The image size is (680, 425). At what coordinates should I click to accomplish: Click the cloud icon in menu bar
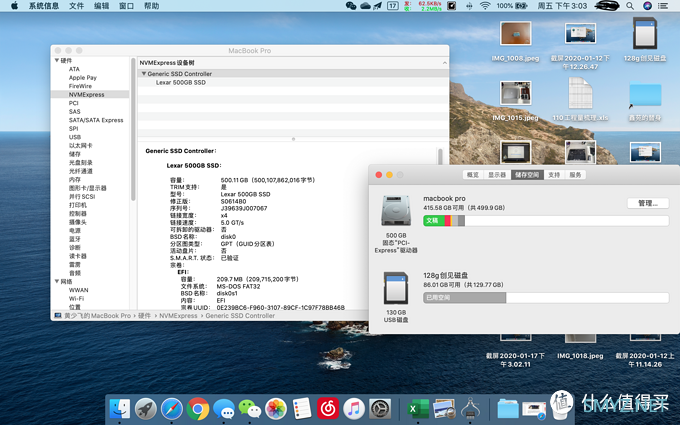[365, 6]
